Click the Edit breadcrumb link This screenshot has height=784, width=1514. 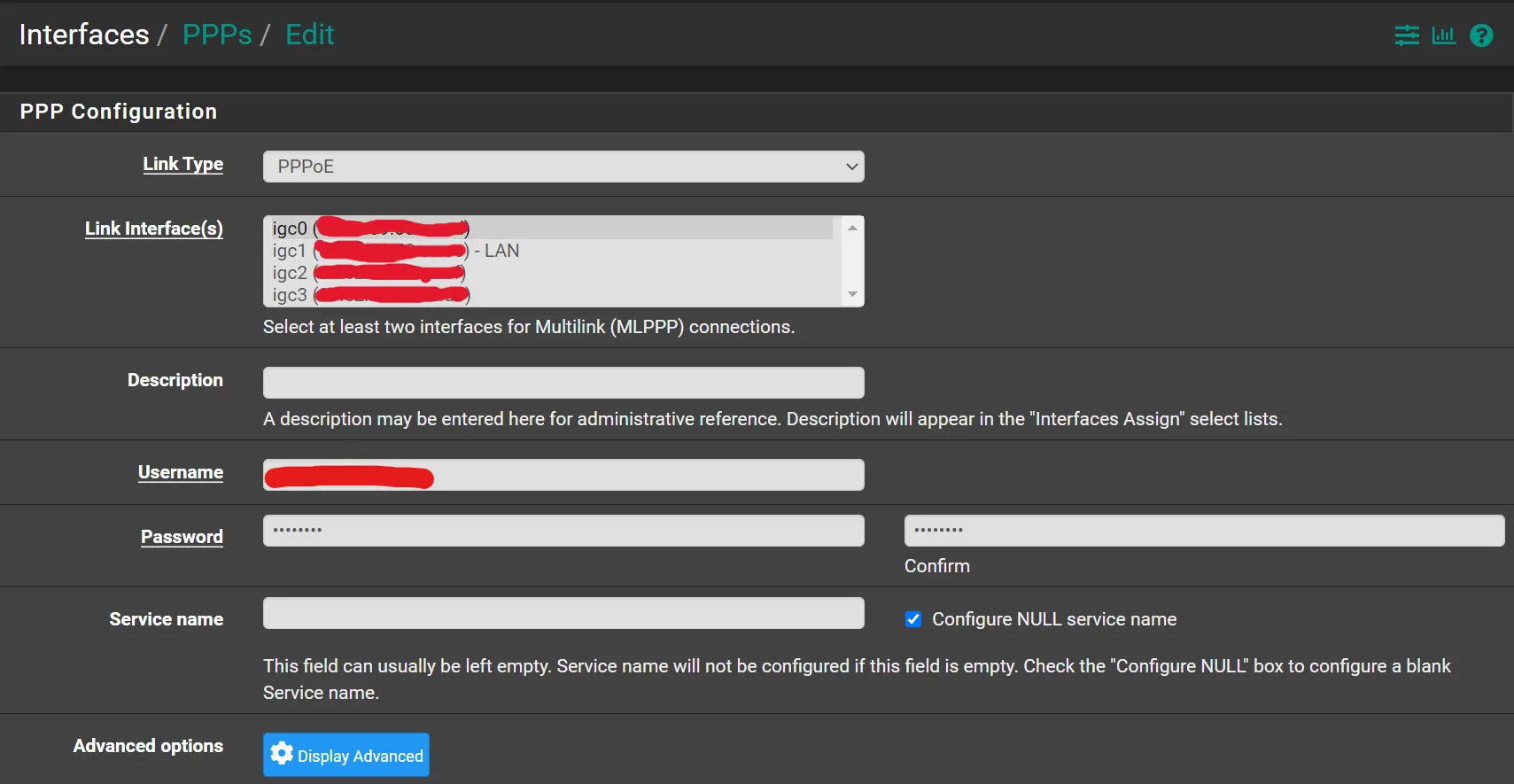coord(309,35)
